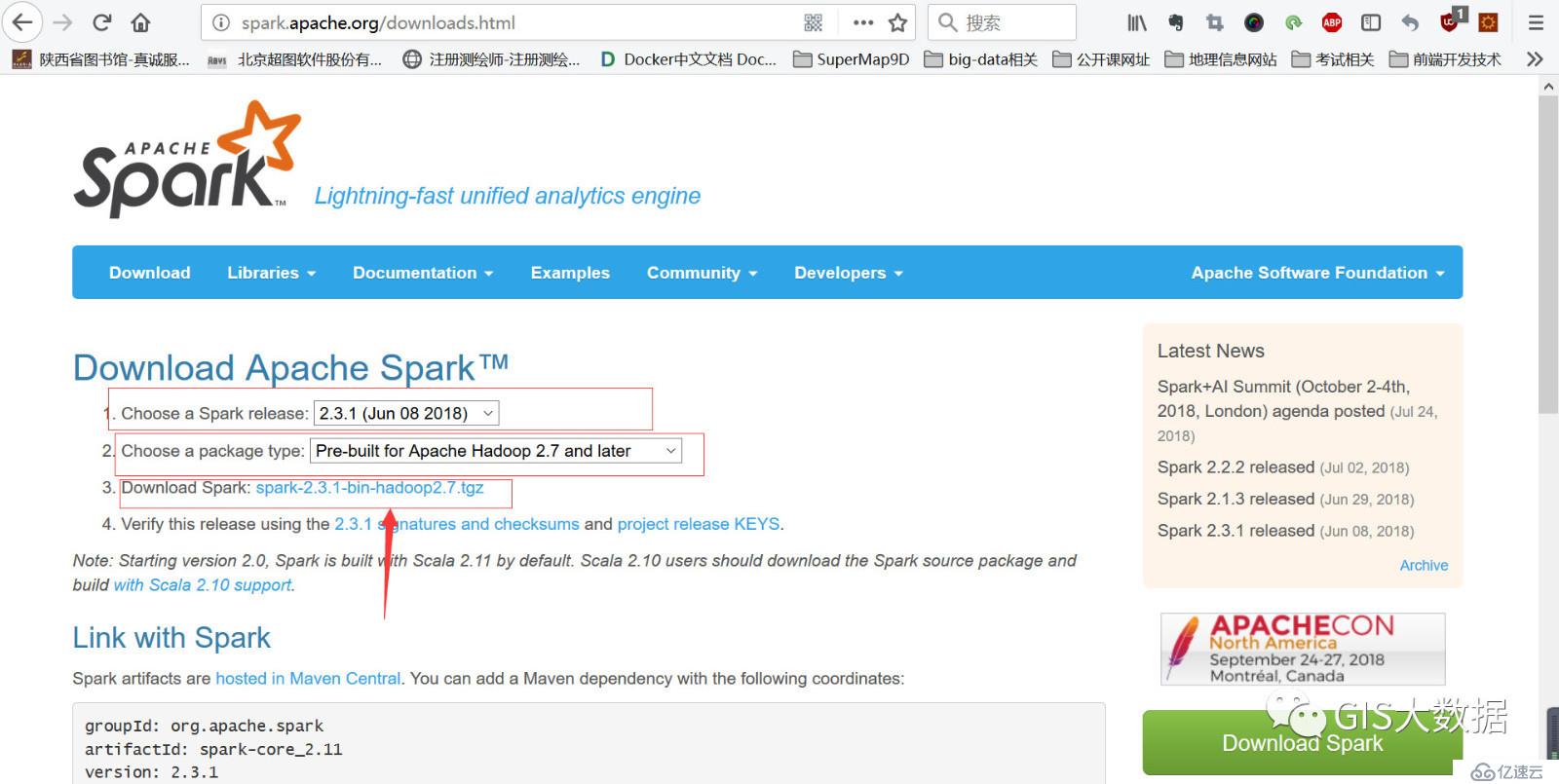
Task: Open the 公开课网址 bookmark folder
Action: [1102, 59]
